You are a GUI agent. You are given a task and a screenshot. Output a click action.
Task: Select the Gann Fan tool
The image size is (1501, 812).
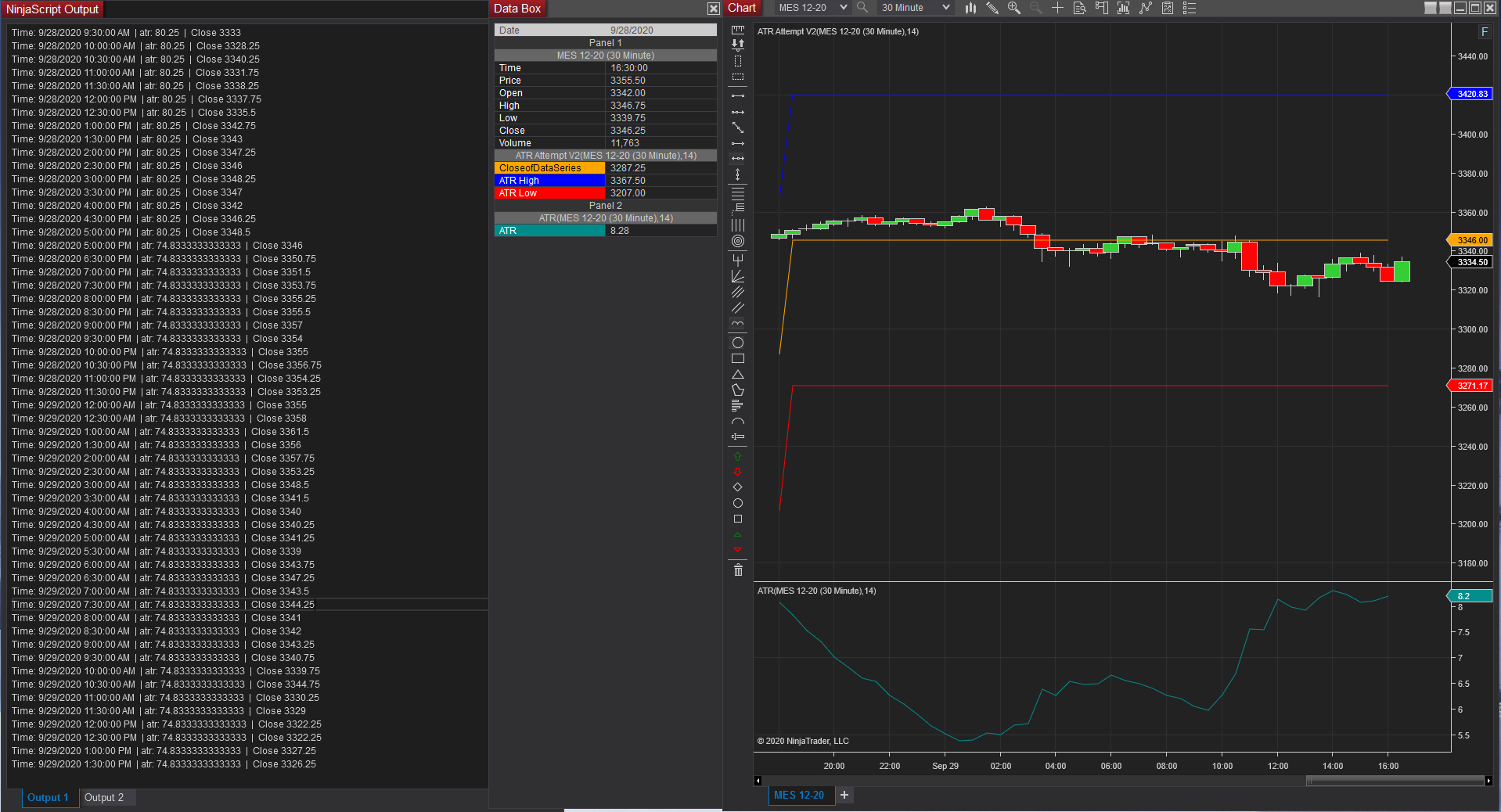pos(738,276)
